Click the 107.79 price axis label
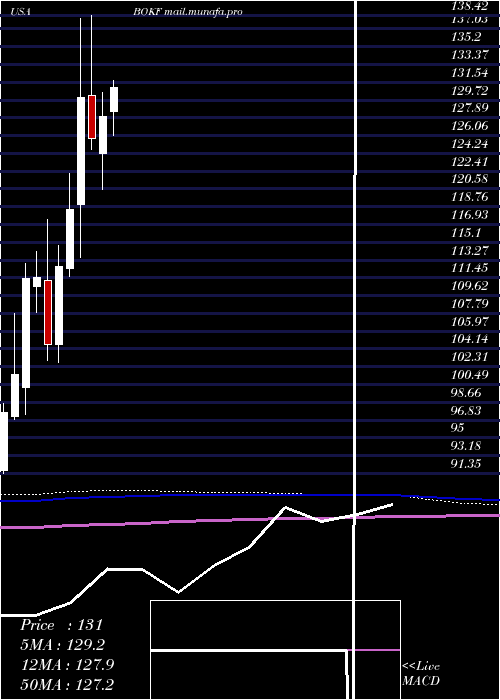 [x=470, y=304]
